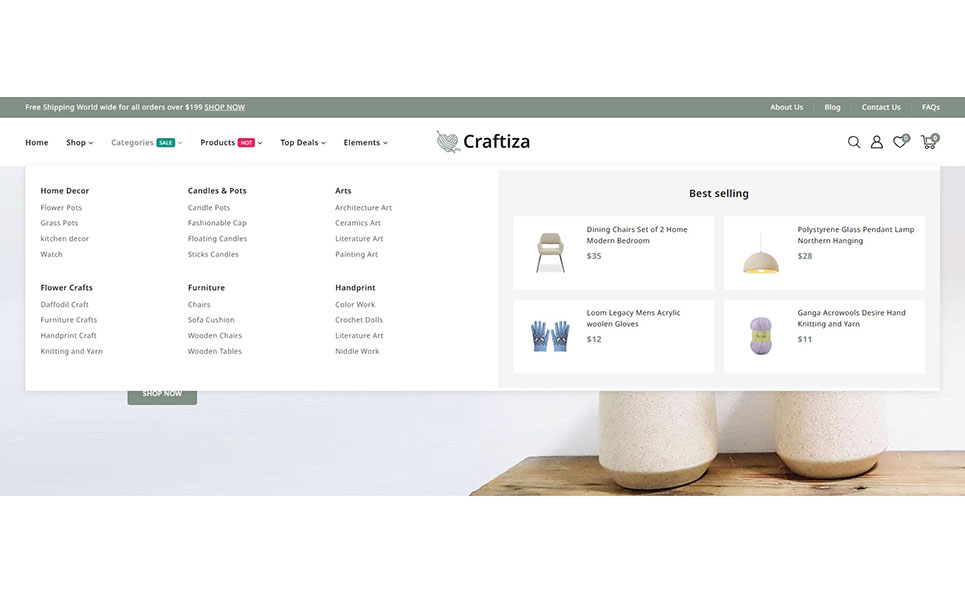Click the search magnifier icon
Image resolution: width=965 pixels, height=600 pixels.
pyautogui.click(x=854, y=142)
